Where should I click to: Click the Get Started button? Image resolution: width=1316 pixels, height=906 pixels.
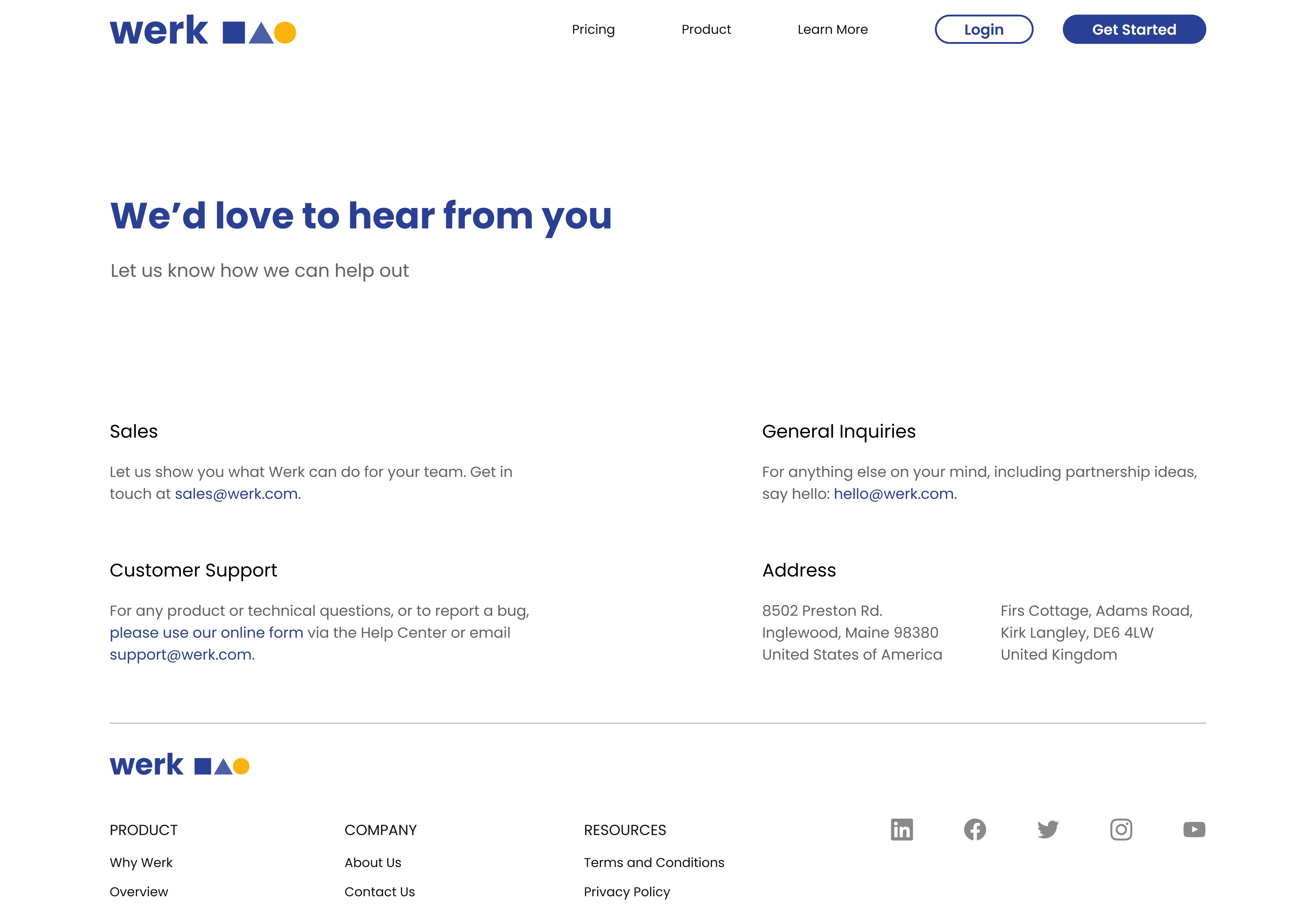click(1134, 30)
